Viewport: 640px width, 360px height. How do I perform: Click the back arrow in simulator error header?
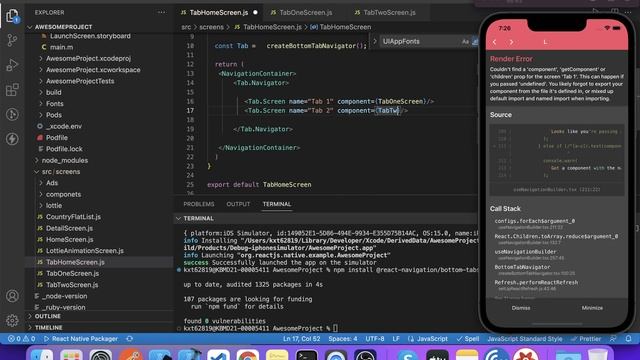coord(494,42)
